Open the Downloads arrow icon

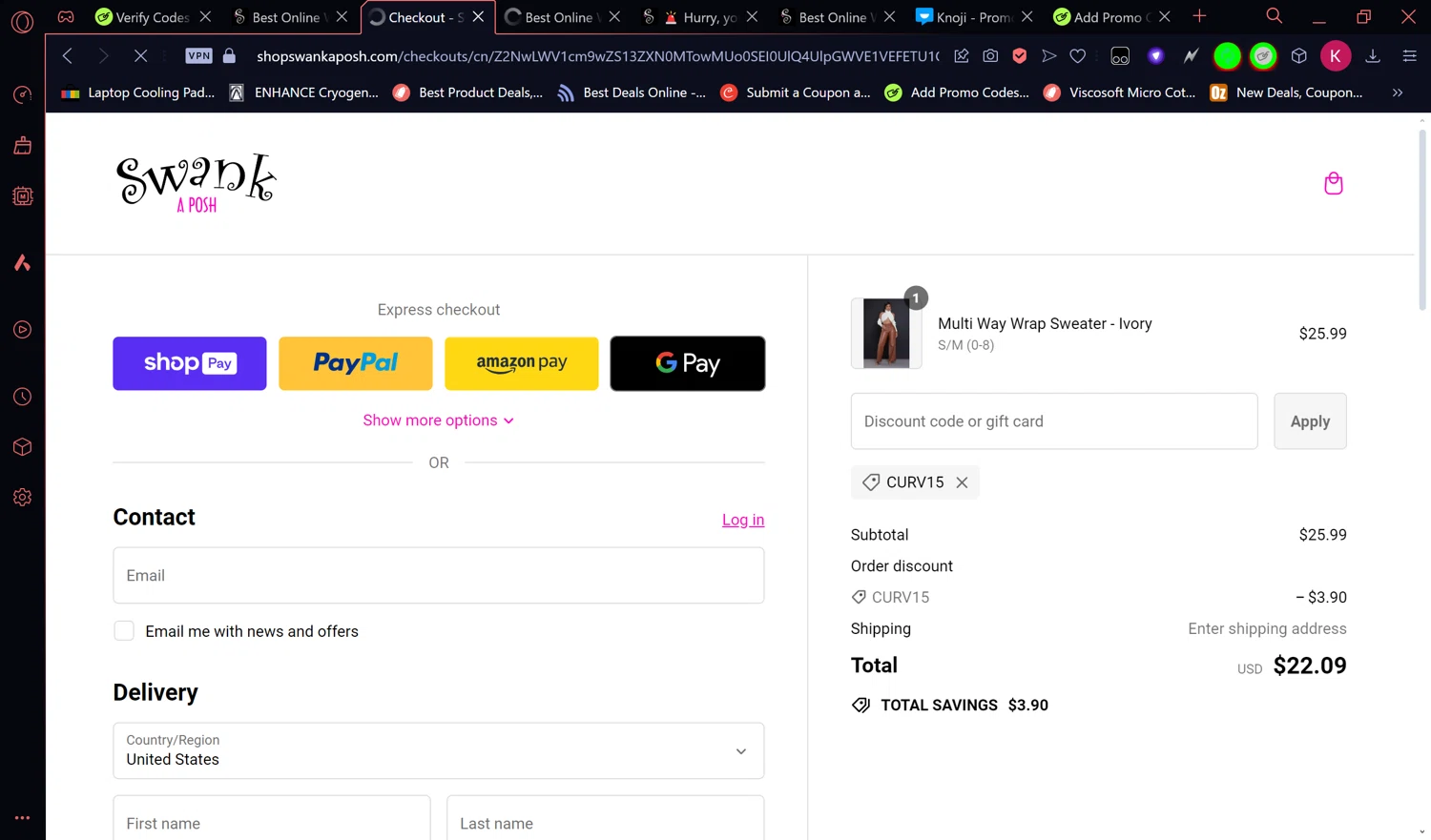pos(1373,56)
